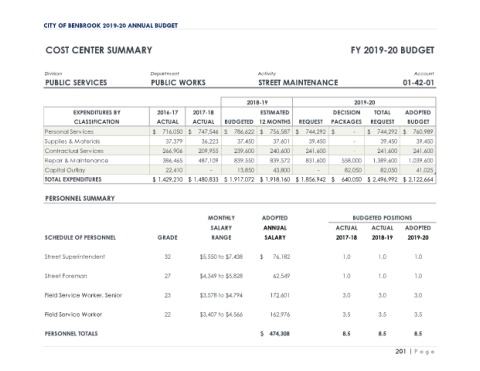Click the Street Superintendent salary 76,182

(281, 257)
